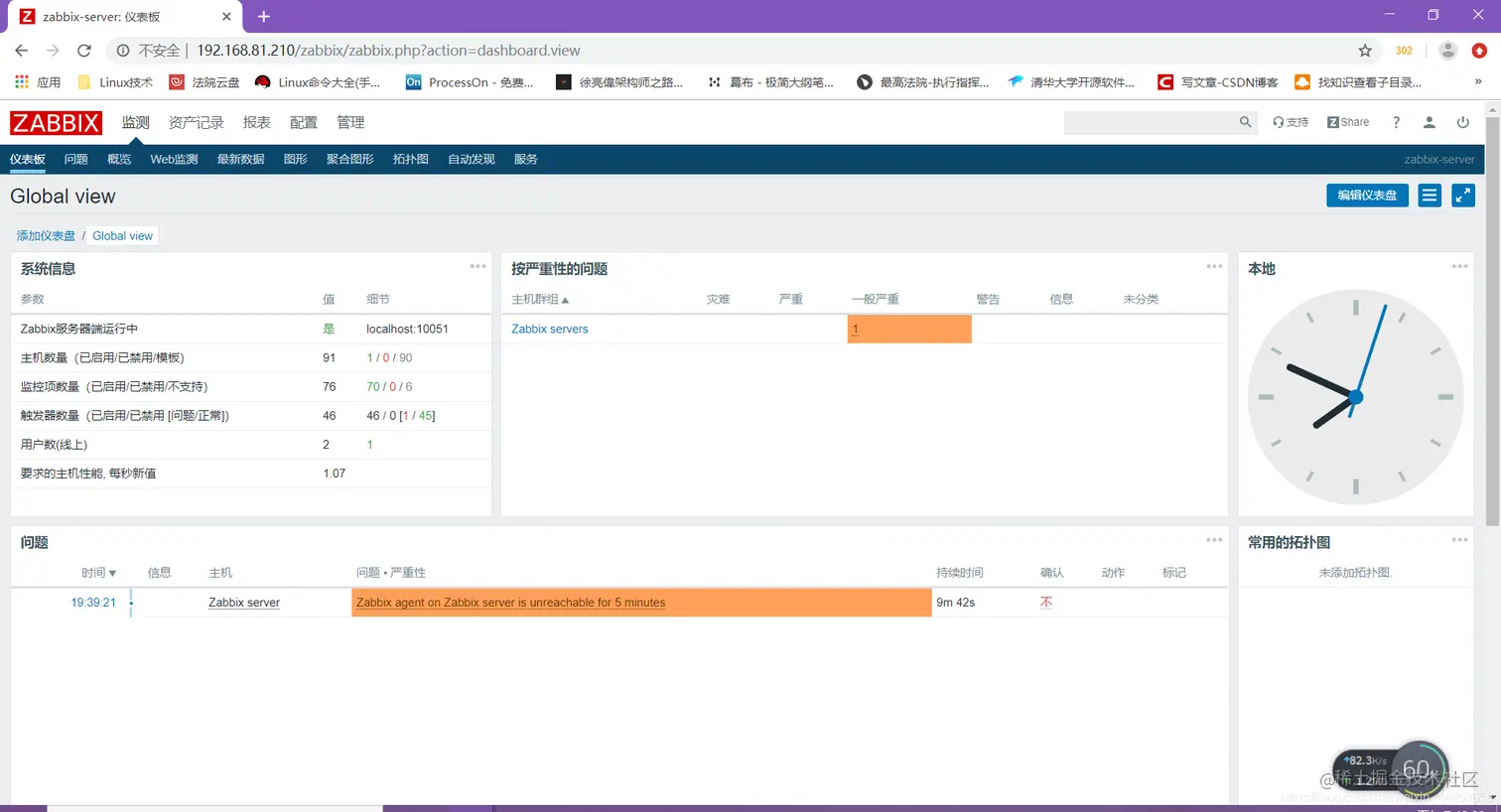1501x812 pixels.
Task: Focus the Zabbix search input field
Action: coord(1150,122)
